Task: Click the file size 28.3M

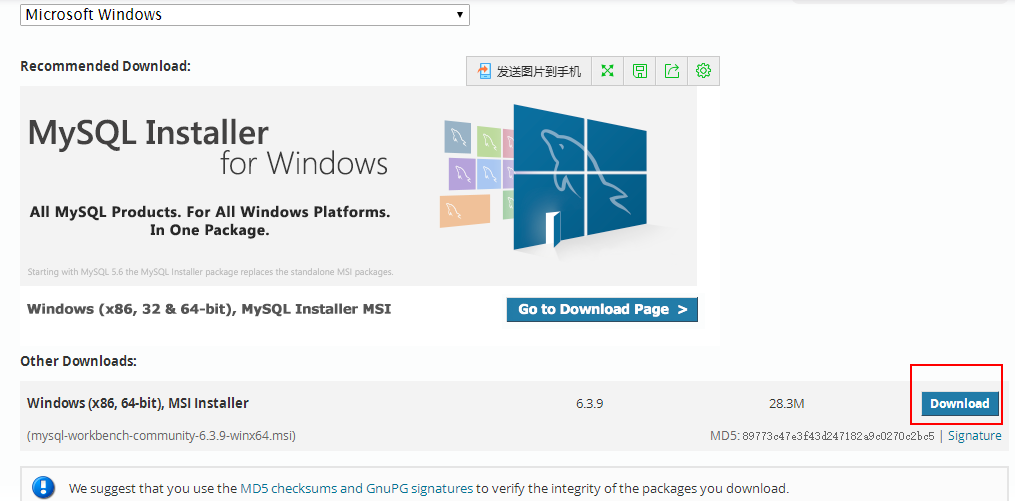Action: [x=786, y=404]
